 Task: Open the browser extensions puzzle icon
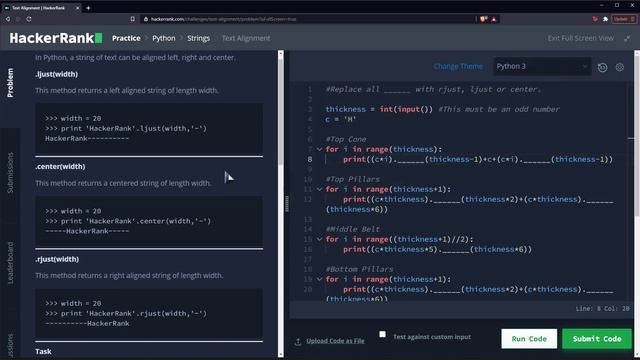(605, 19)
